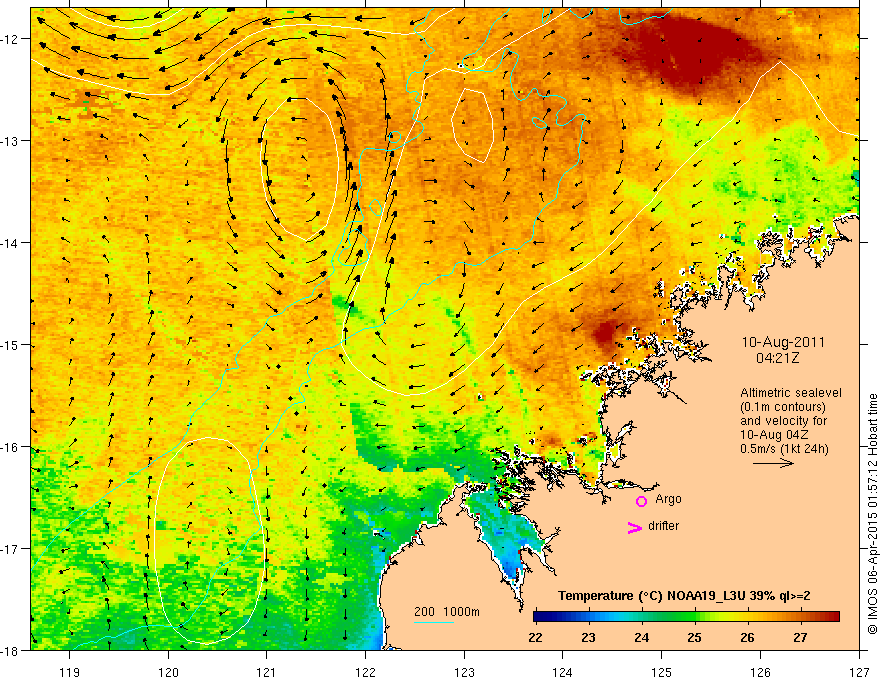Click the IMOS copyright timestamp text
Screen dimensions: 880x680
872,513
